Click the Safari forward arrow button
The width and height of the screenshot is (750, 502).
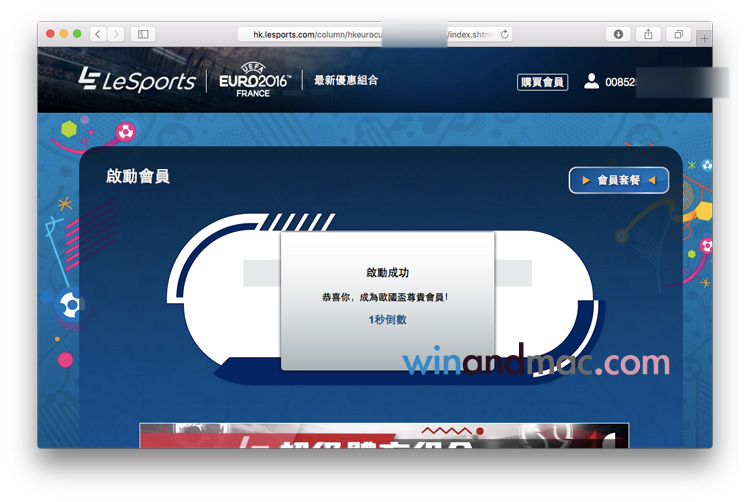pos(115,34)
